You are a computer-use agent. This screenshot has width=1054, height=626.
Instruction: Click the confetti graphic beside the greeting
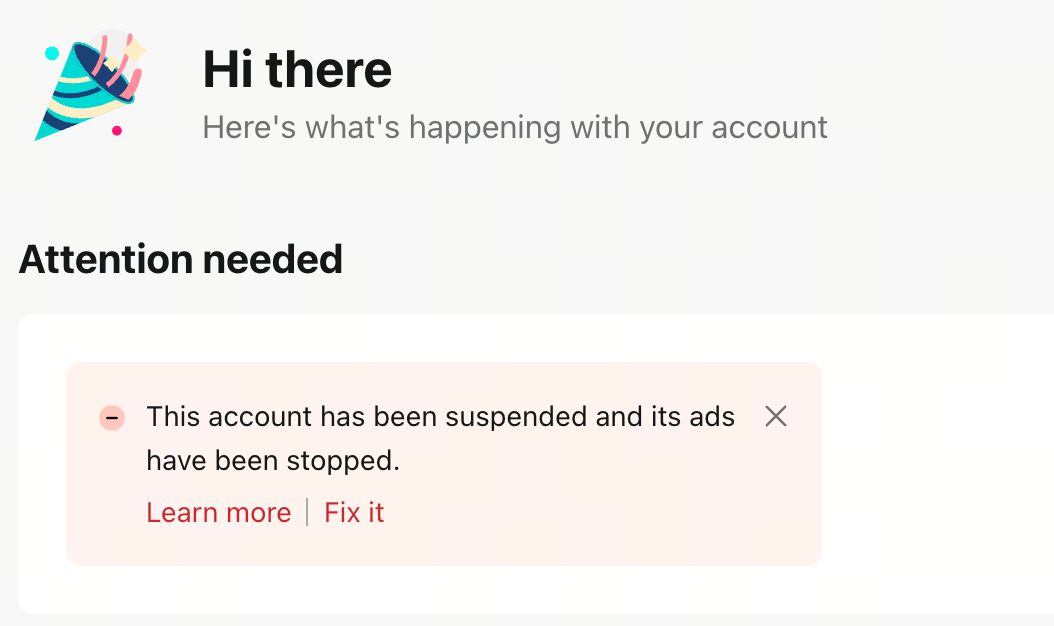click(x=88, y=85)
